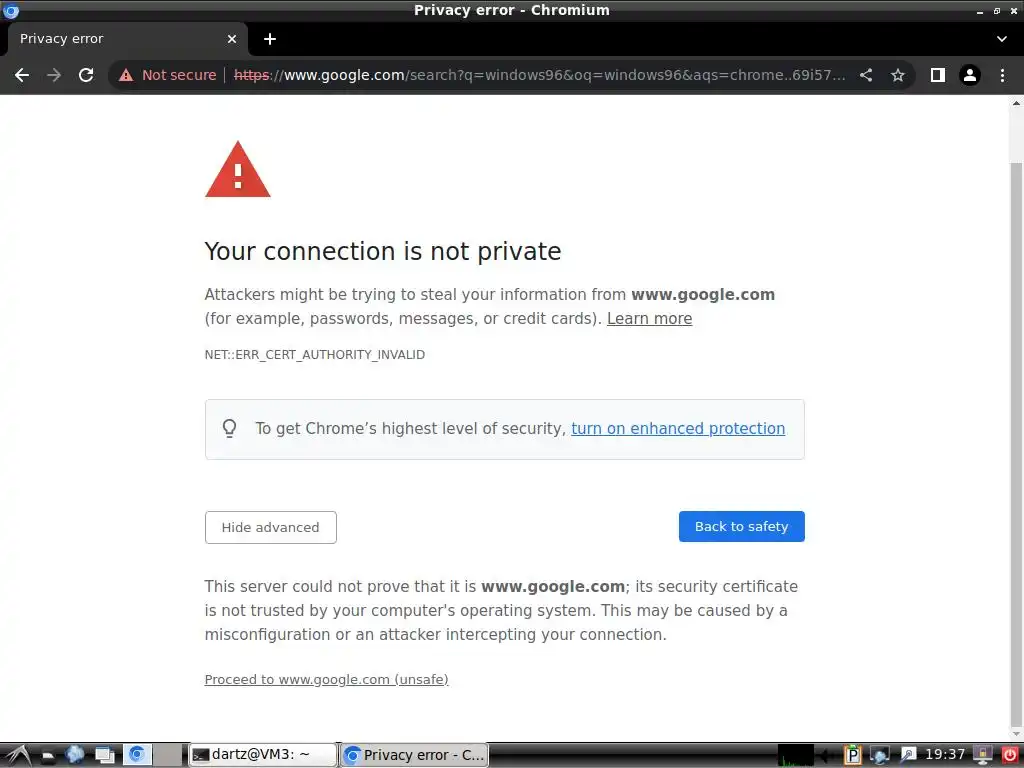The height and width of the screenshot is (768, 1024).
Task: Open the profile avatar menu
Action: coord(970,75)
